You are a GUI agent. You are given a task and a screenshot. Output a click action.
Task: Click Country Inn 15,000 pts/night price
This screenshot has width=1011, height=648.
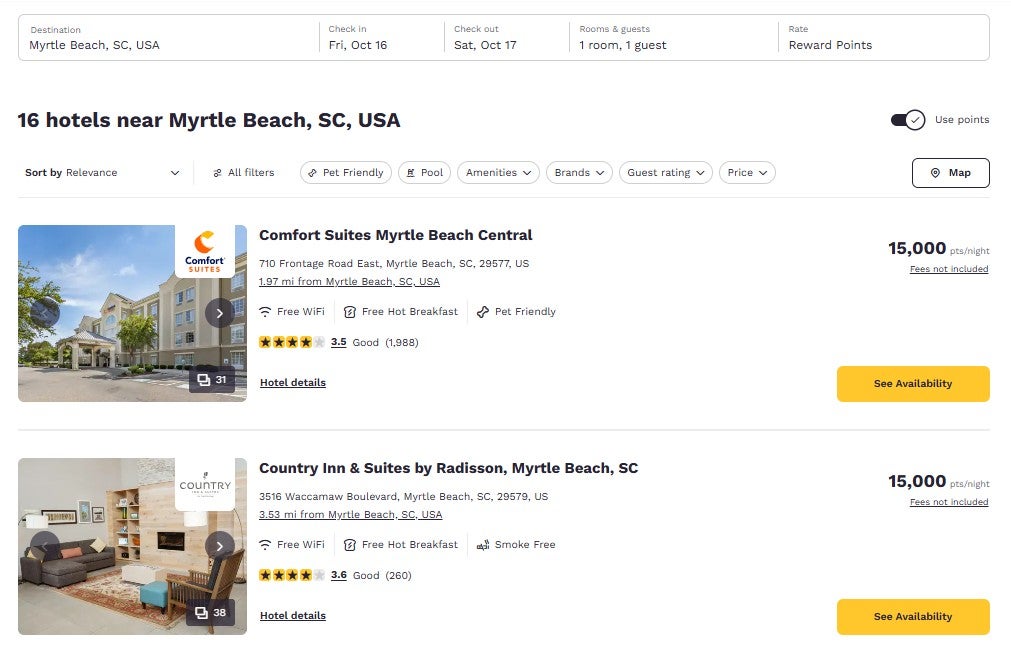[939, 482]
